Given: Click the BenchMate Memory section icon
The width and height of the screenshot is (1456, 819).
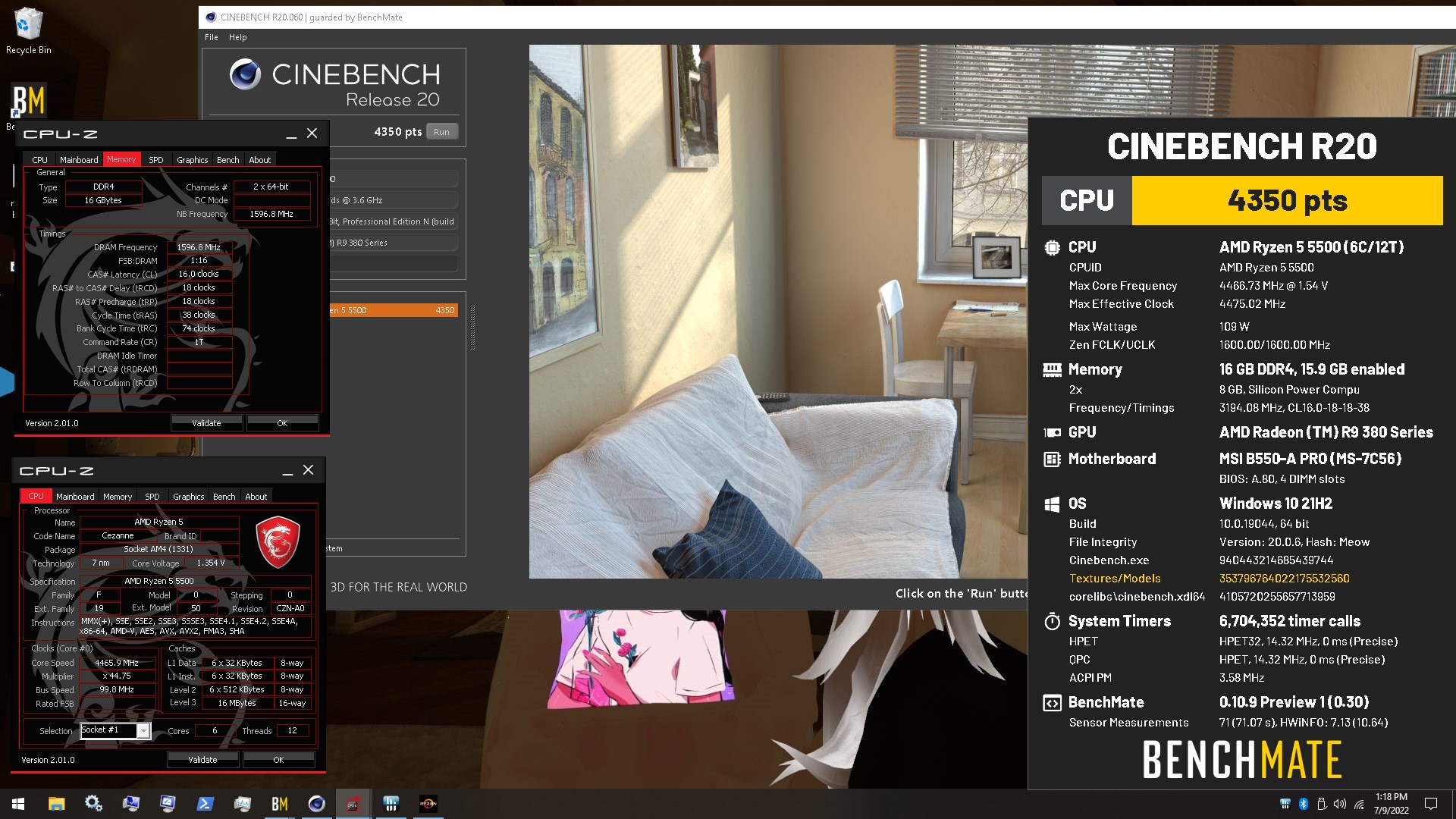Looking at the screenshot, I should [x=1052, y=370].
